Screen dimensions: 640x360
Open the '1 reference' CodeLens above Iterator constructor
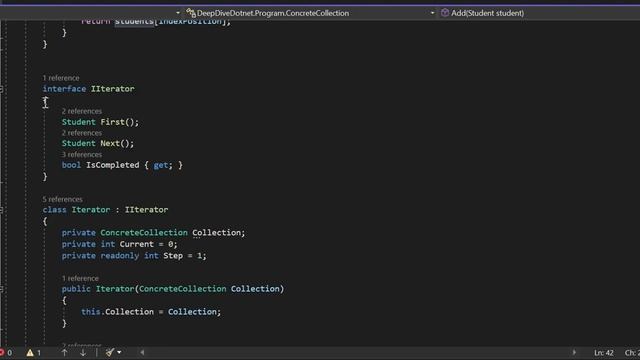(80, 278)
